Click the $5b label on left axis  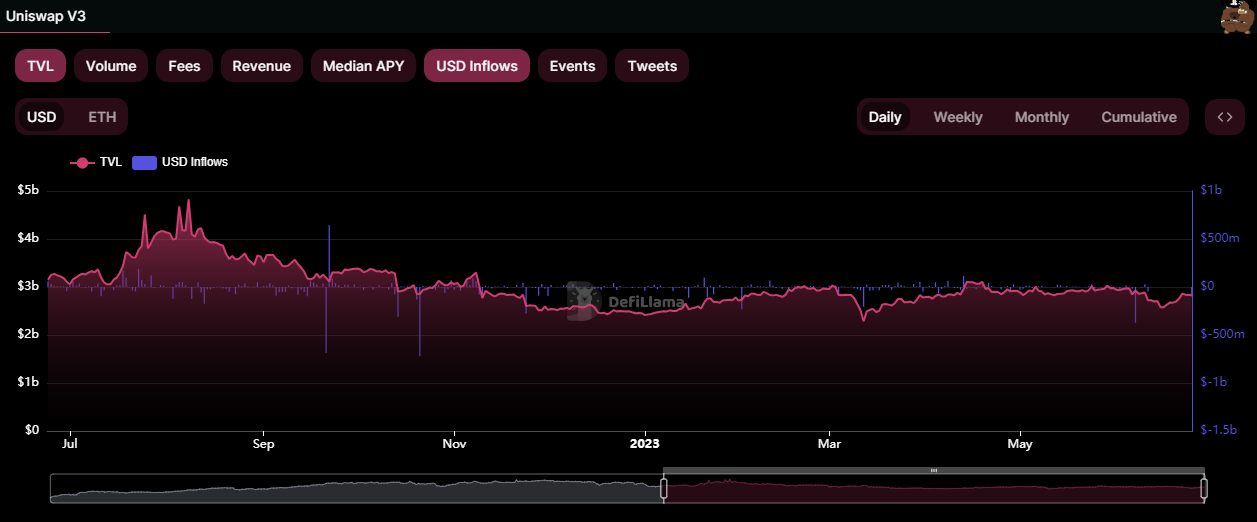[x=28, y=190]
